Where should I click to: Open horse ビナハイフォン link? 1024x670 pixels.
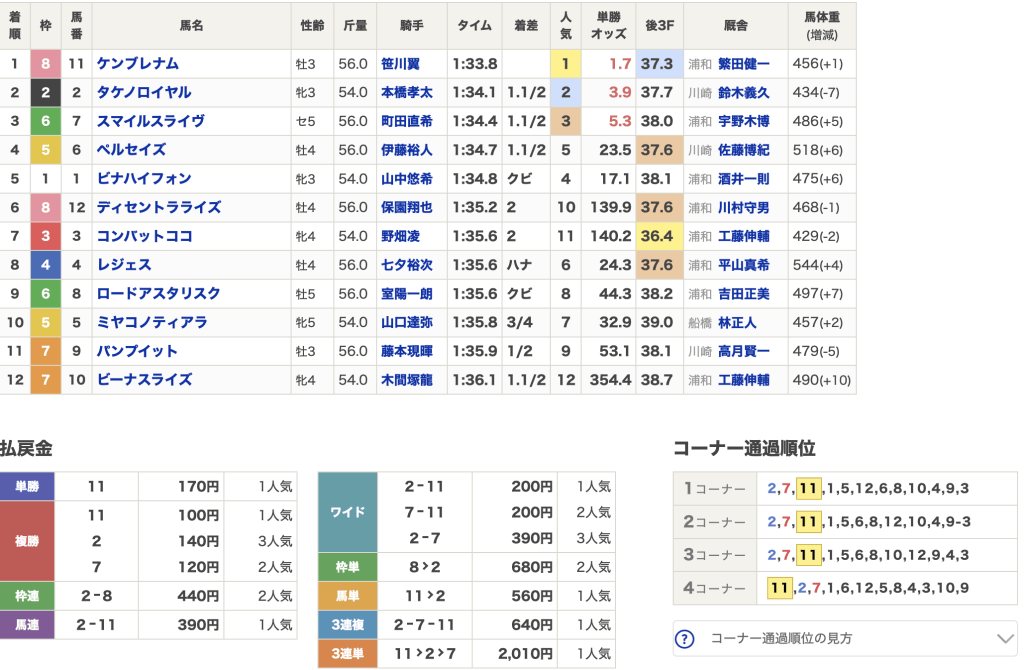[x=144, y=179]
